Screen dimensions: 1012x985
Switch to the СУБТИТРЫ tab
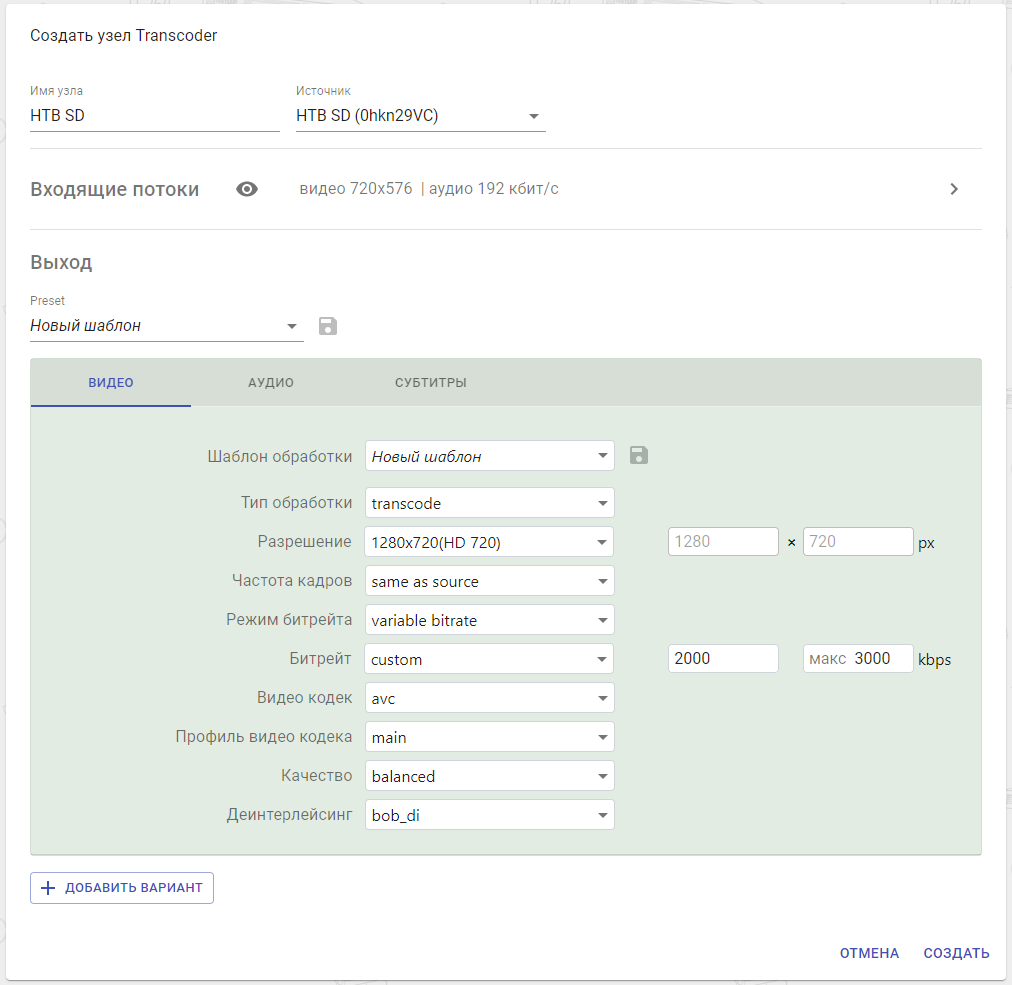click(430, 383)
